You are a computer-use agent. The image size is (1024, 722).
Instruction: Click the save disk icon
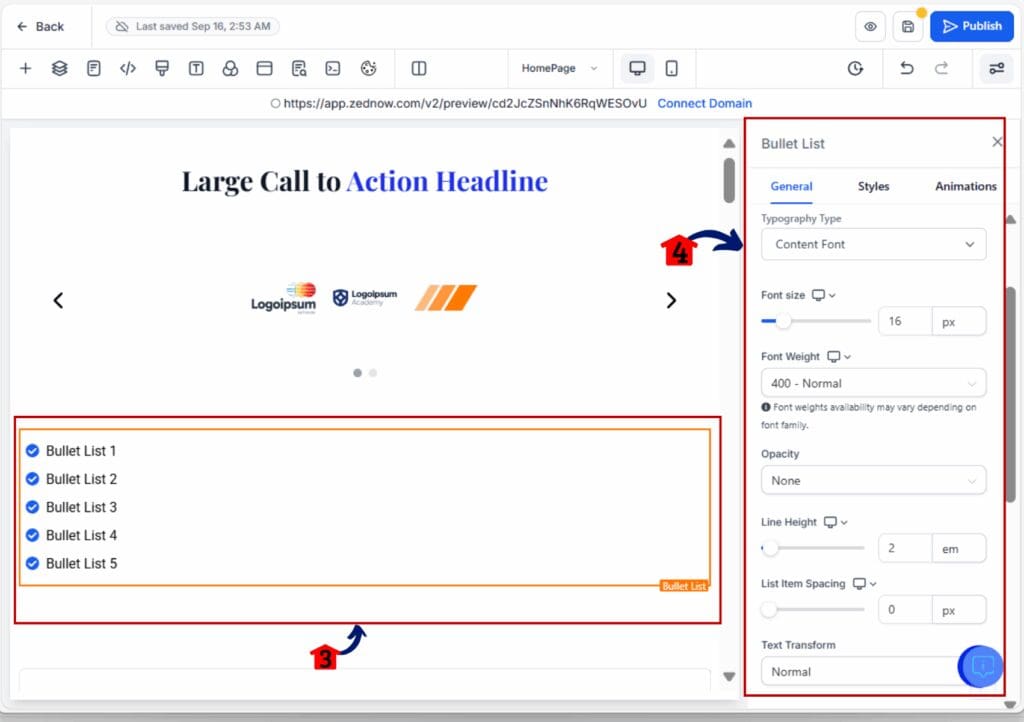point(907,27)
